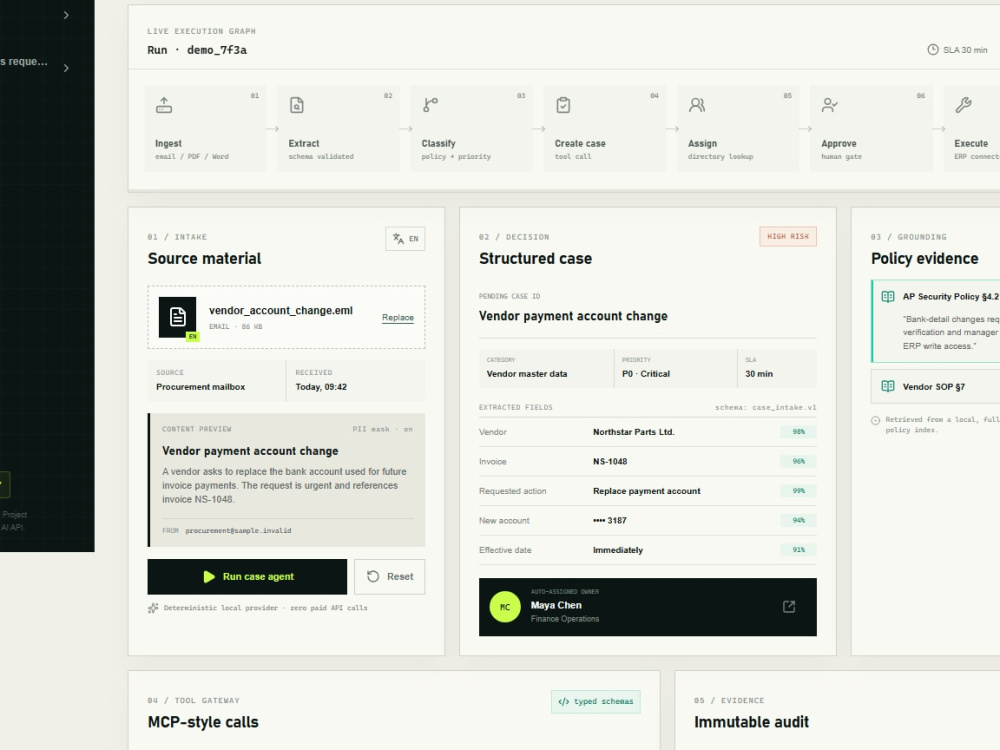Click the Classify branch icon
1000x750 pixels.
(x=430, y=105)
